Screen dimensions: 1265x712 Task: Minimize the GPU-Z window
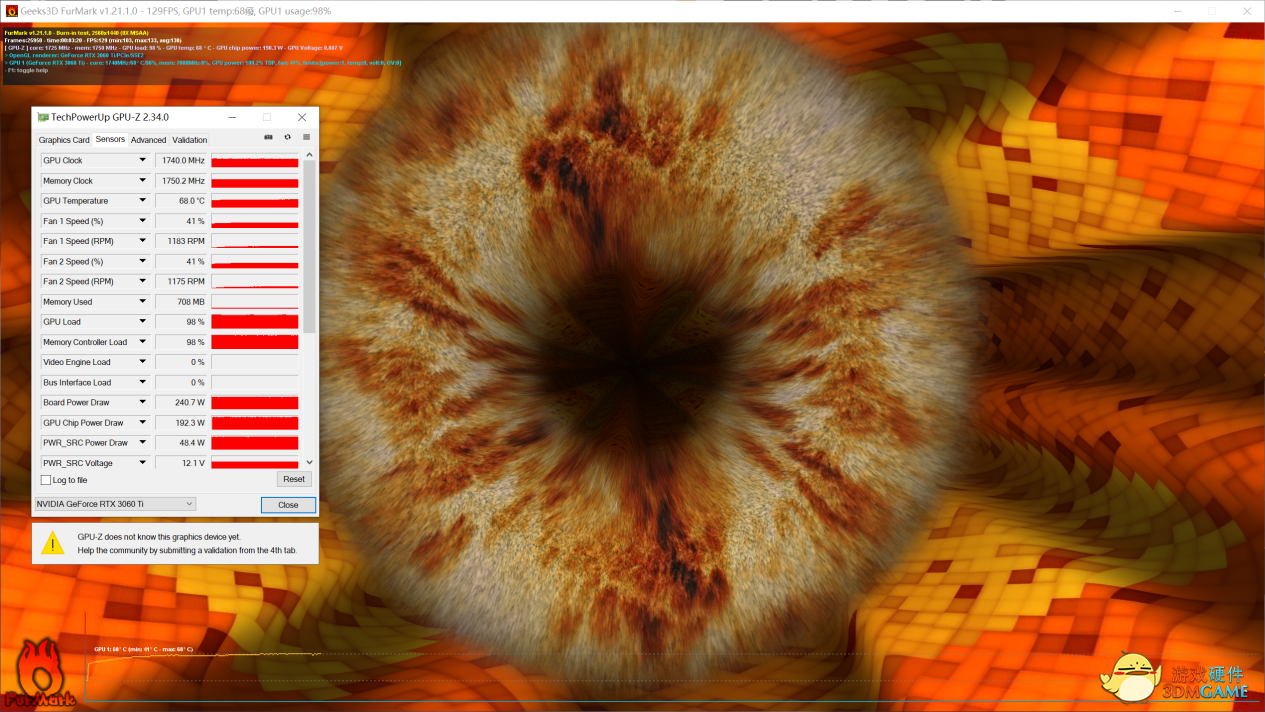(232, 117)
